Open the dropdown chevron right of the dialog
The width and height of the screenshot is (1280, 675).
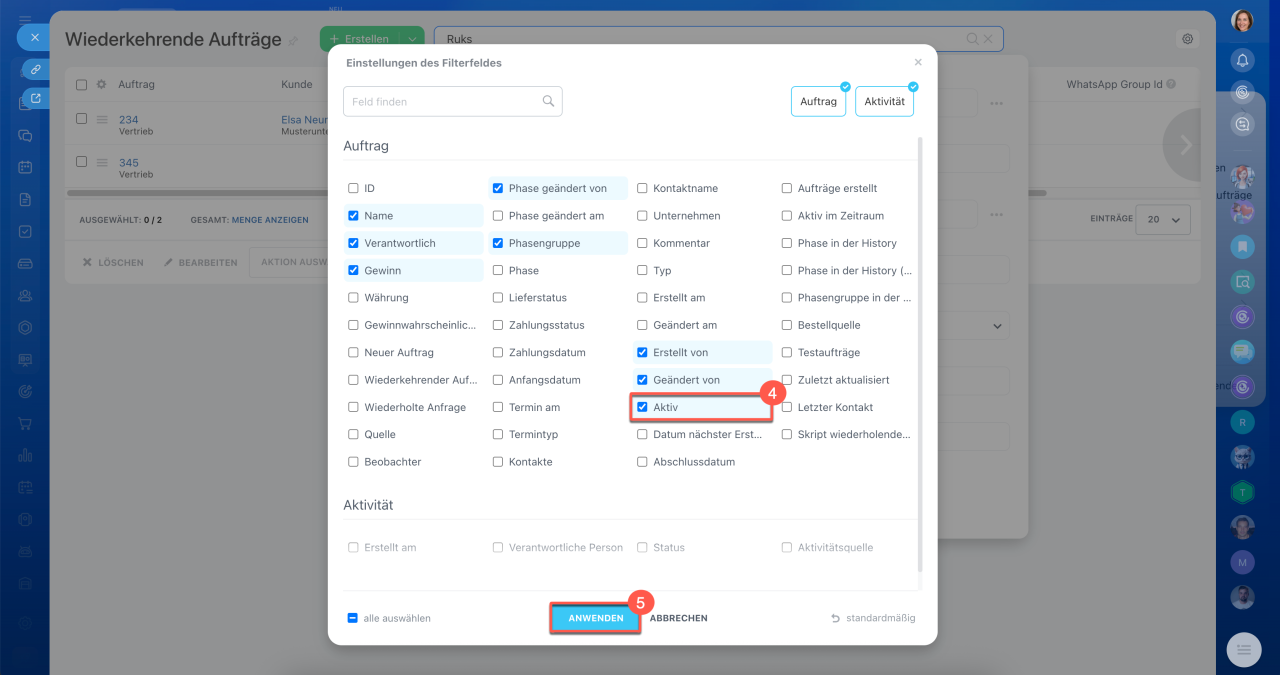click(997, 326)
